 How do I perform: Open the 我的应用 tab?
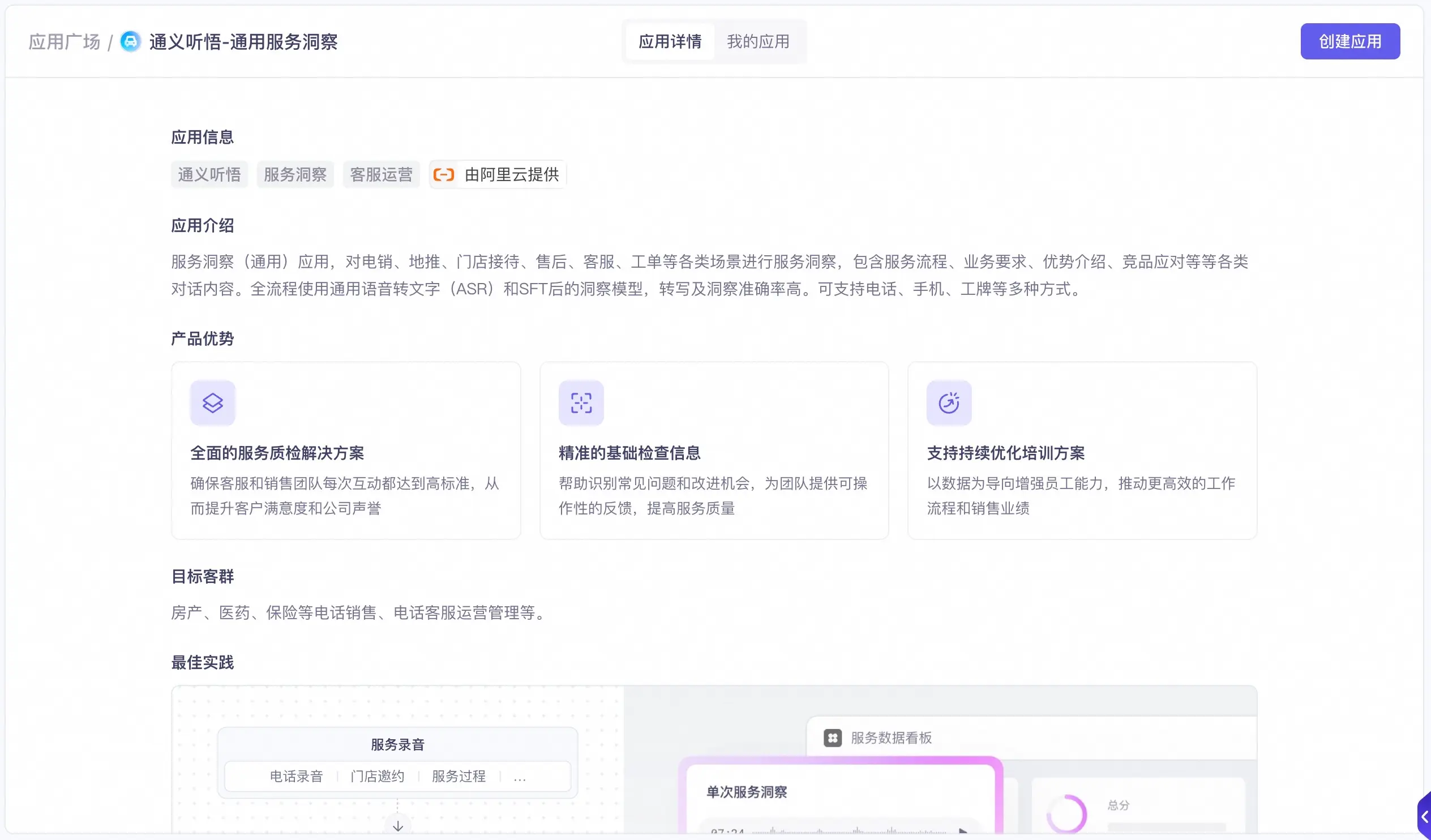click(758, 41)
